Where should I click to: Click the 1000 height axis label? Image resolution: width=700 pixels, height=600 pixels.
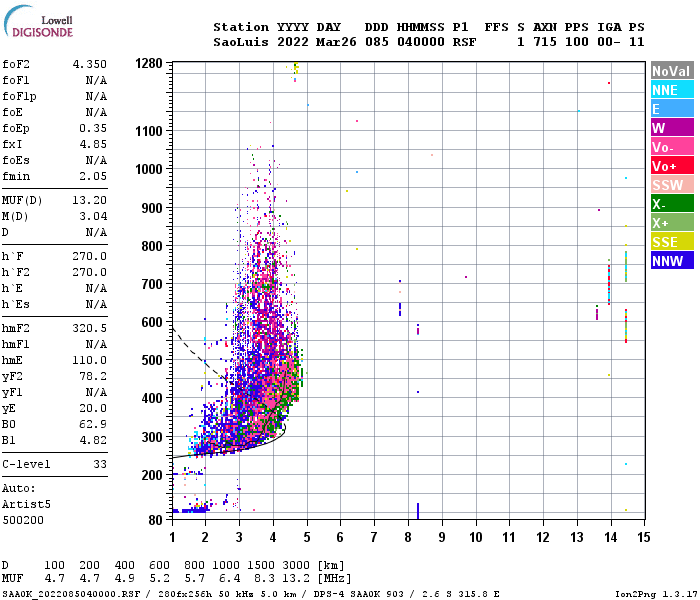point(149,169)
